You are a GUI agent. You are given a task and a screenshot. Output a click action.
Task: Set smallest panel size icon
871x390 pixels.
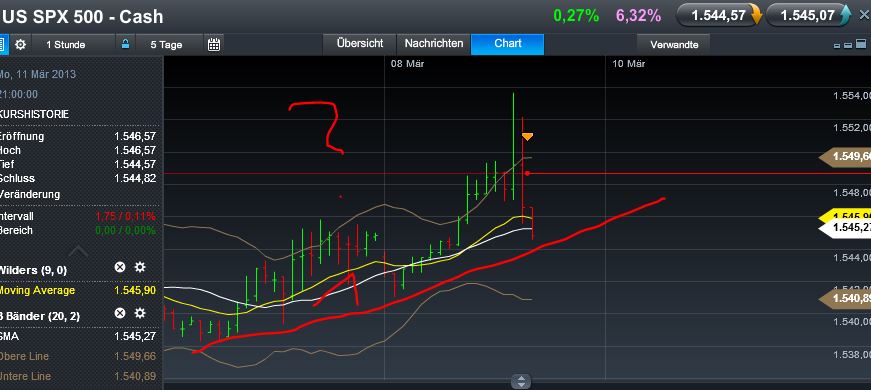(x=837, y=46)
